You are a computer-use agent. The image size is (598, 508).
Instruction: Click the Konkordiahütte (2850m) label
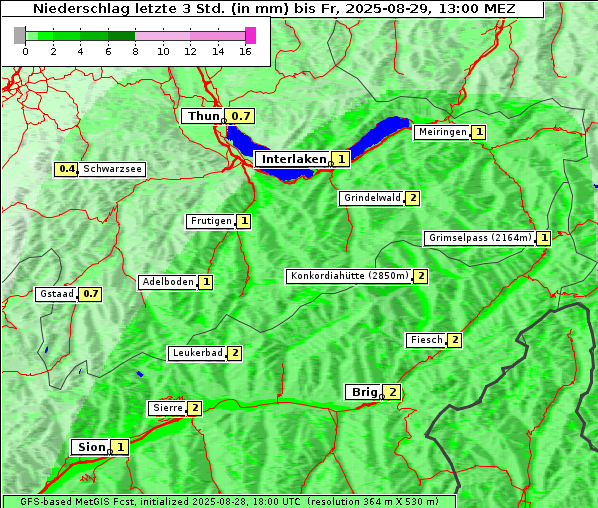[x=349, y=276]
